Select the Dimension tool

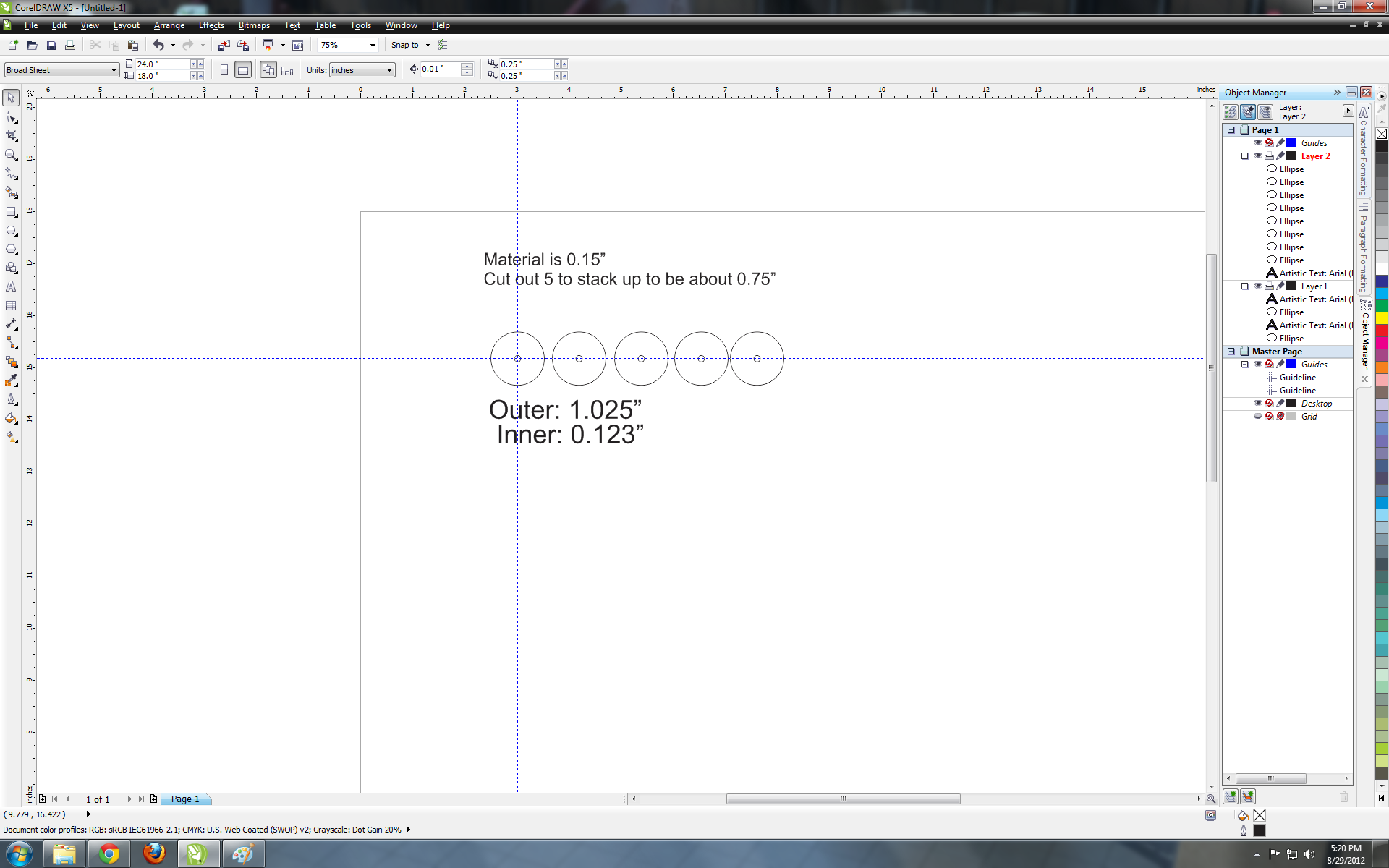tap(11, 324)
